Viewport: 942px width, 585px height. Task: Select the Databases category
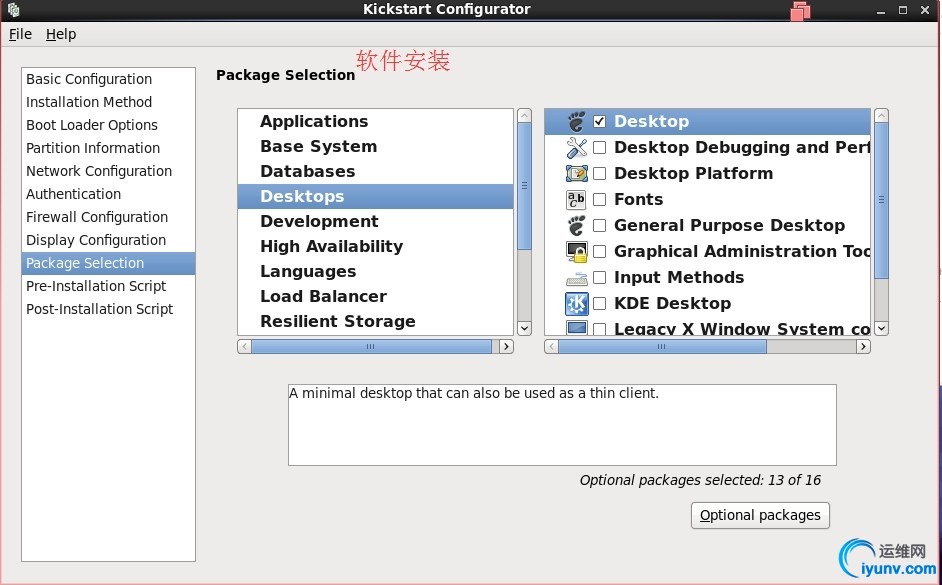[375, 171]
